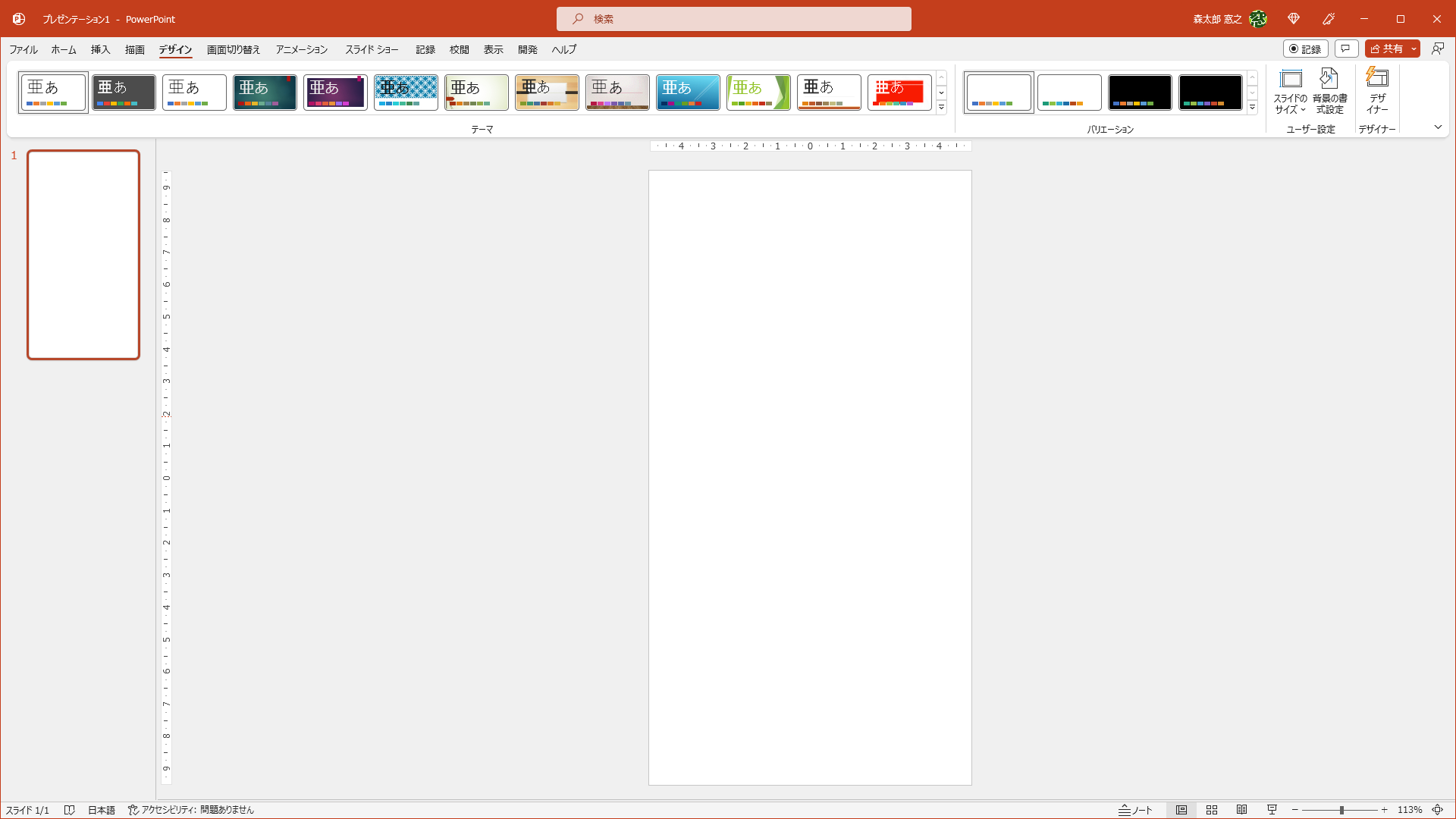The image size is (1456, 819).
Task: Click the spell check book icon
Action: click(69, 810)
